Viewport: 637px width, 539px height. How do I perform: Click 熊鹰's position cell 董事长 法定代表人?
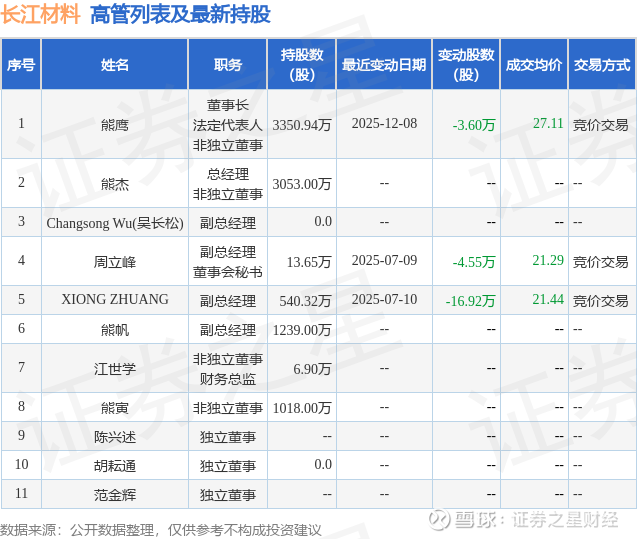coord(228,125)
